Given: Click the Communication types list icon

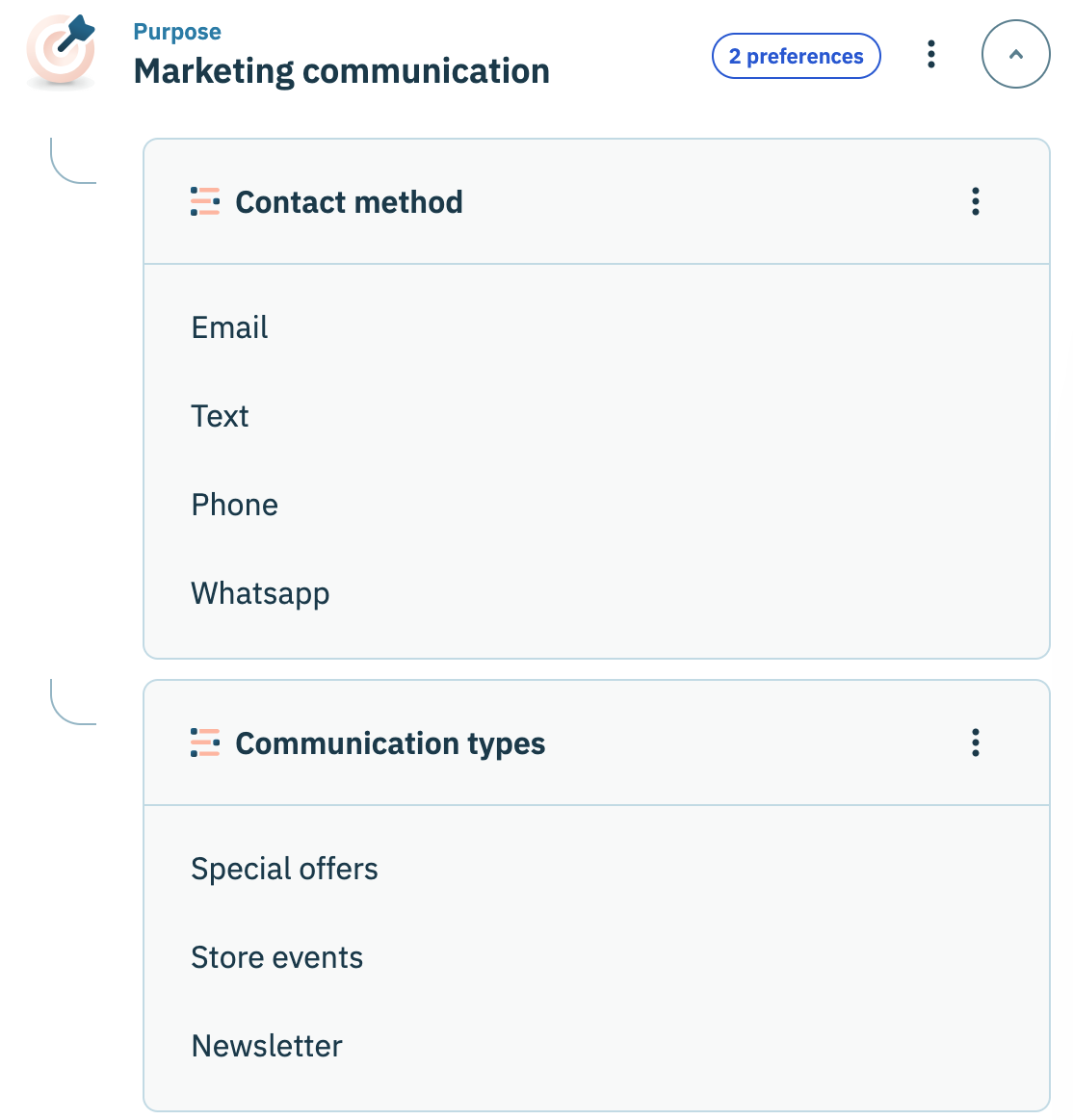Looking at the screenshot, I should coord(205,742).
